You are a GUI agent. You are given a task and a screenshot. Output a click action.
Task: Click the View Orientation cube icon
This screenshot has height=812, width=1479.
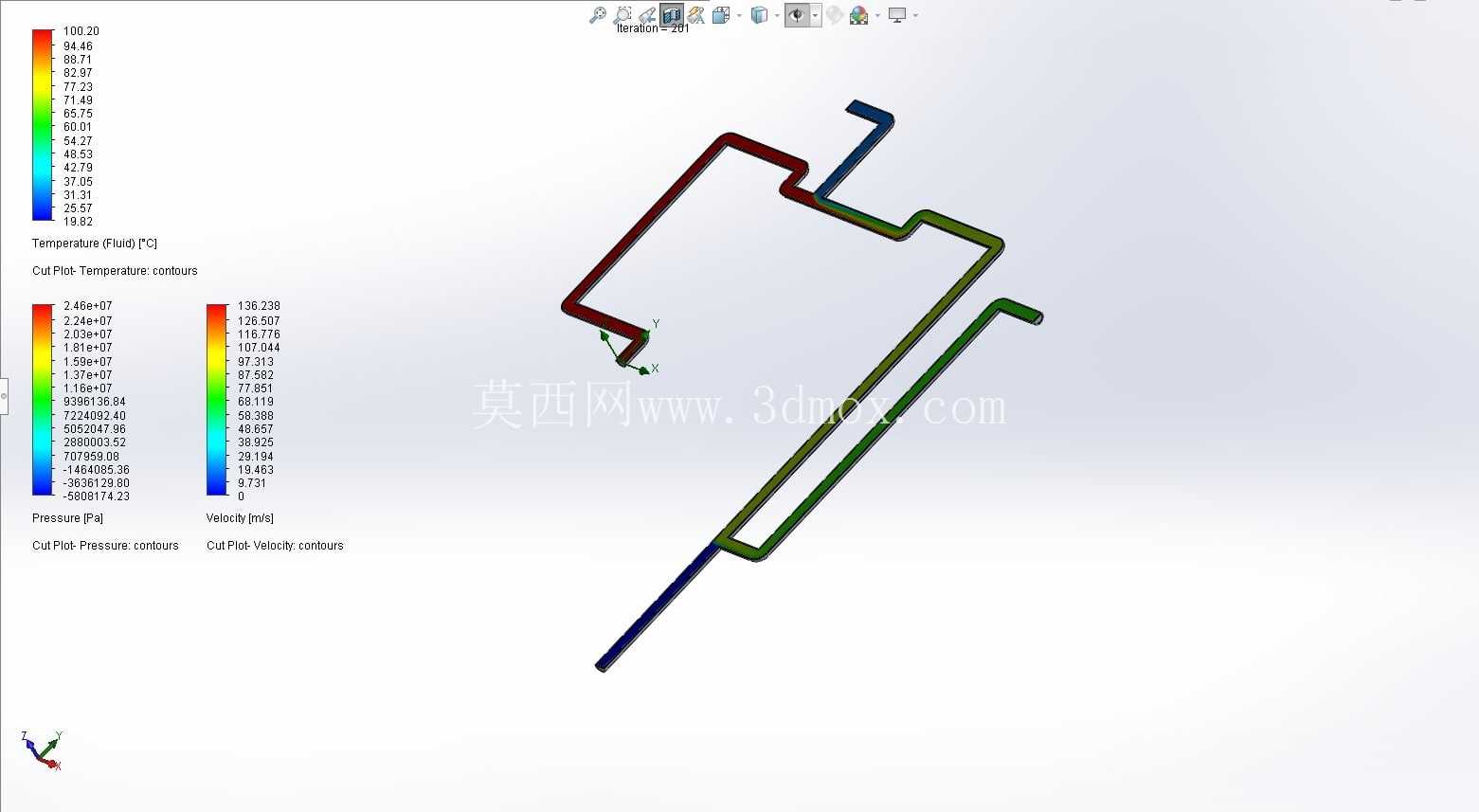click(x=721, y=15)
